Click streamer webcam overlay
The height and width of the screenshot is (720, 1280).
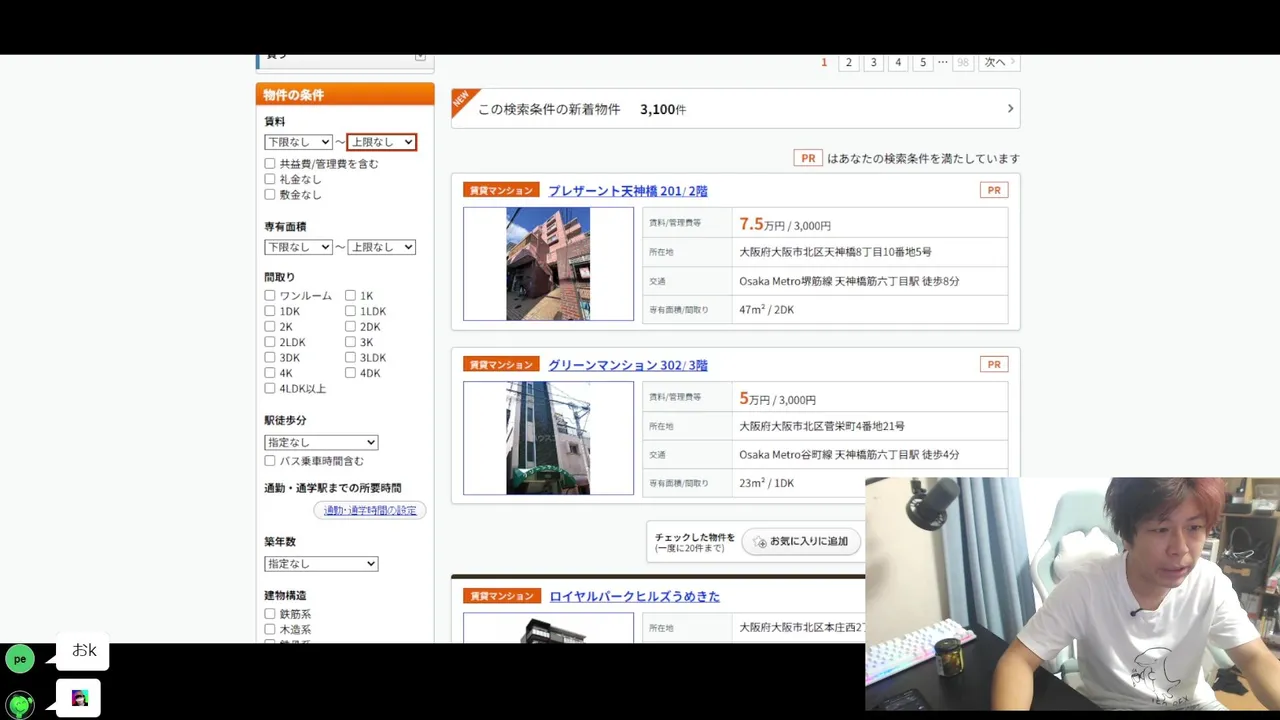pyautogui.click(x=1072, y=593)
